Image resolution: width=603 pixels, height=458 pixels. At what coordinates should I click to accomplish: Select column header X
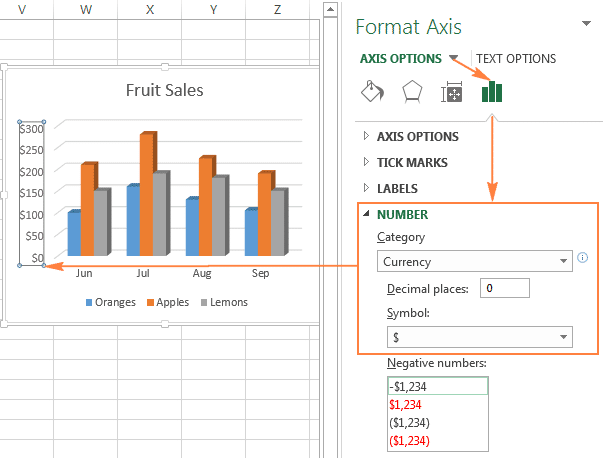(x=150, y=9)
